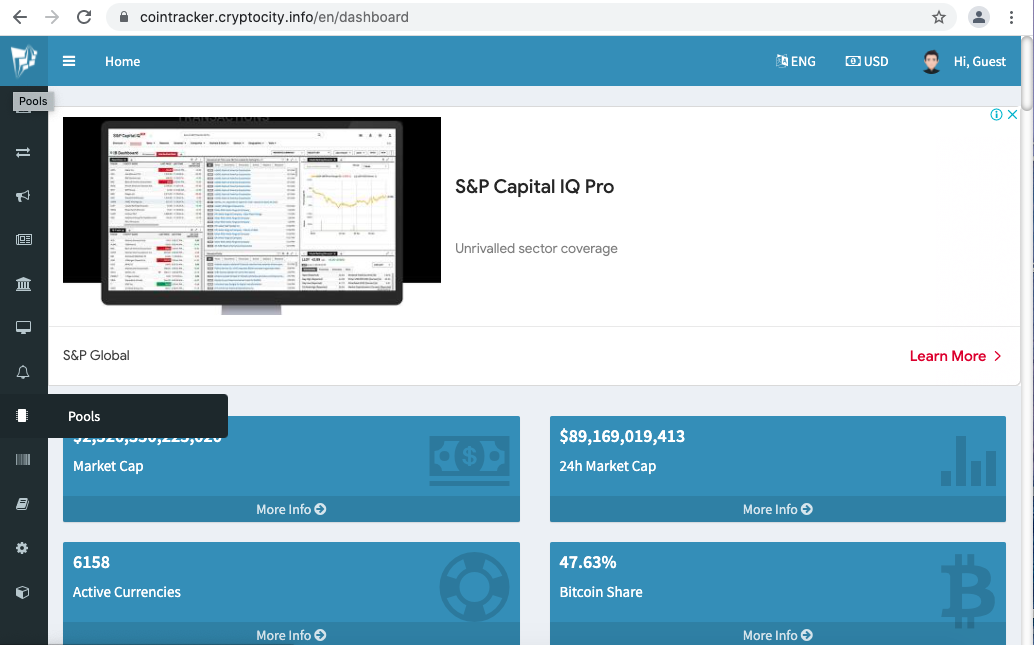Select the Pools sidebar icon
1034x645 pixels.
click(x=22, y=415)
